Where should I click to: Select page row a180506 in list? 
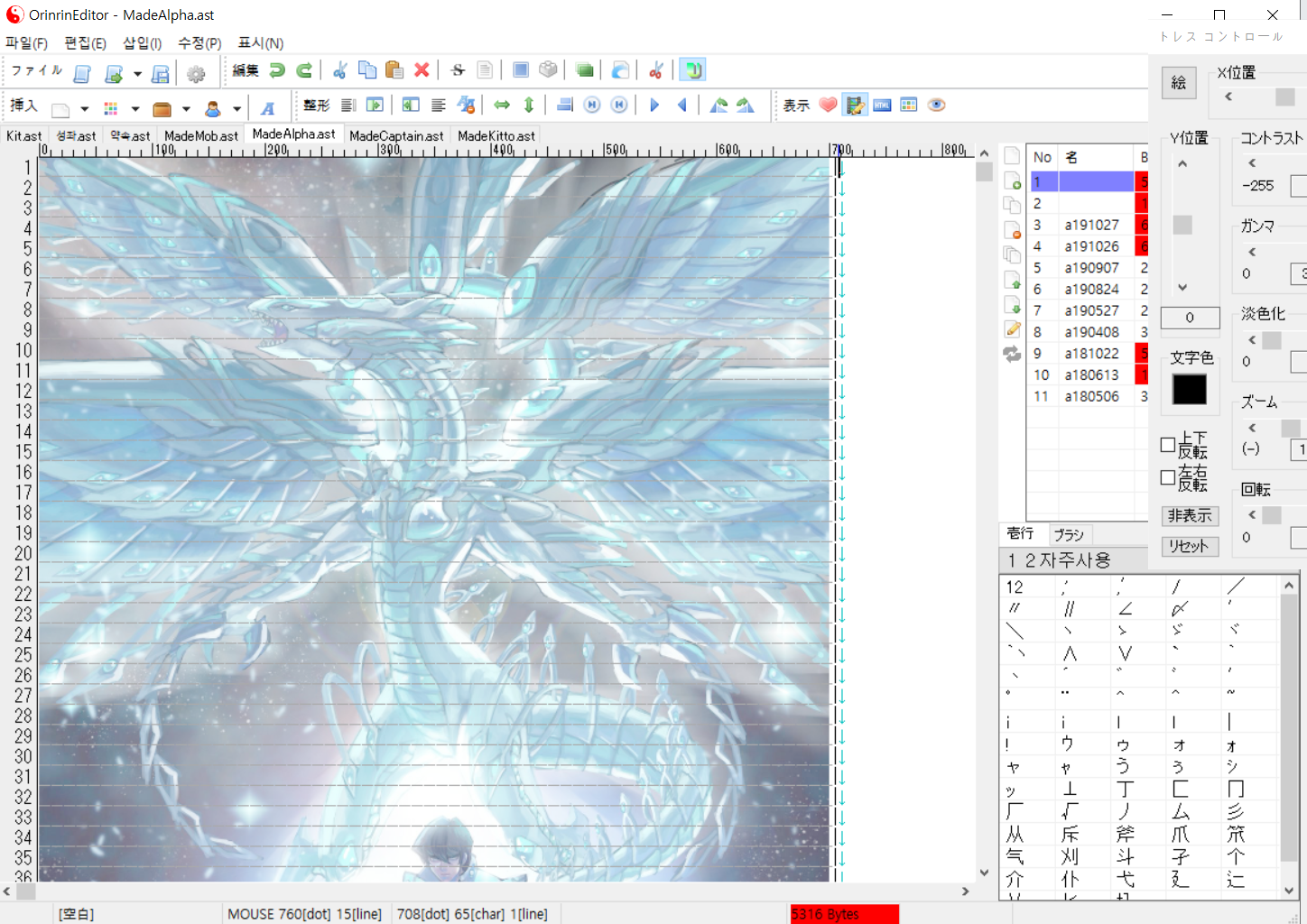[x=1088, y=396]
